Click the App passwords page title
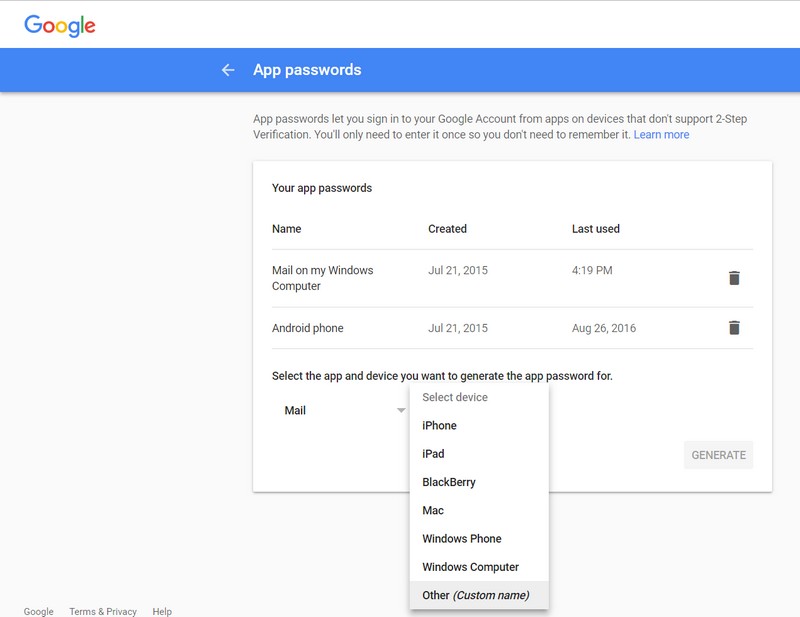This screenshot has height=617, width=800. click(x=307, y=70)
